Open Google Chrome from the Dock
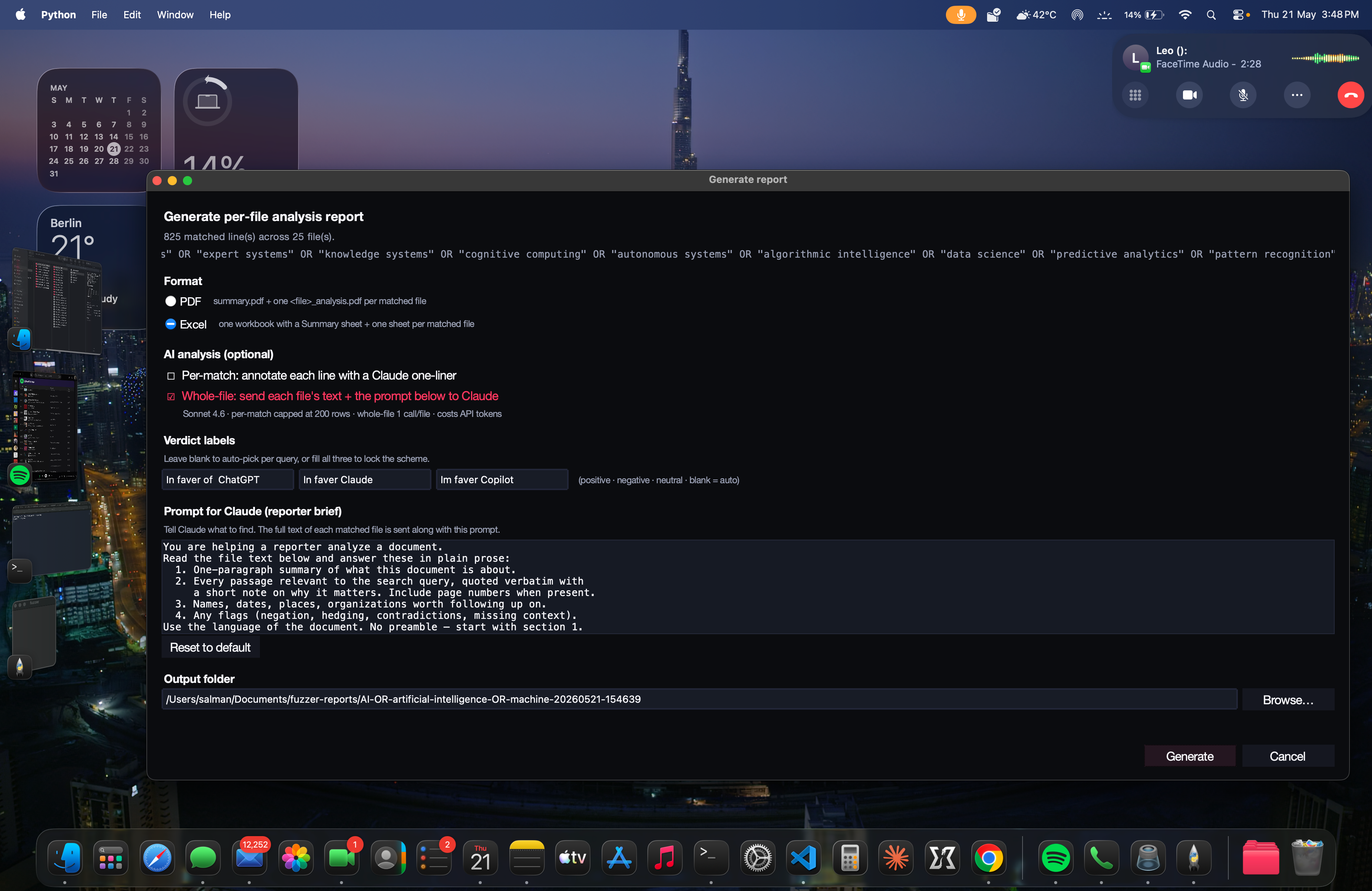This screenshot has height=891, width=1372. point(989,857)
